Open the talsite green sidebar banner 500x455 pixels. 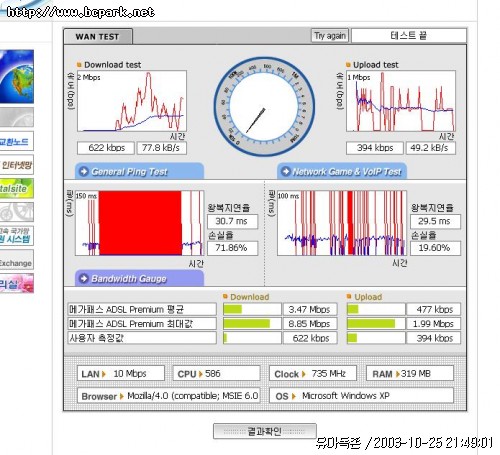(17, 188)
